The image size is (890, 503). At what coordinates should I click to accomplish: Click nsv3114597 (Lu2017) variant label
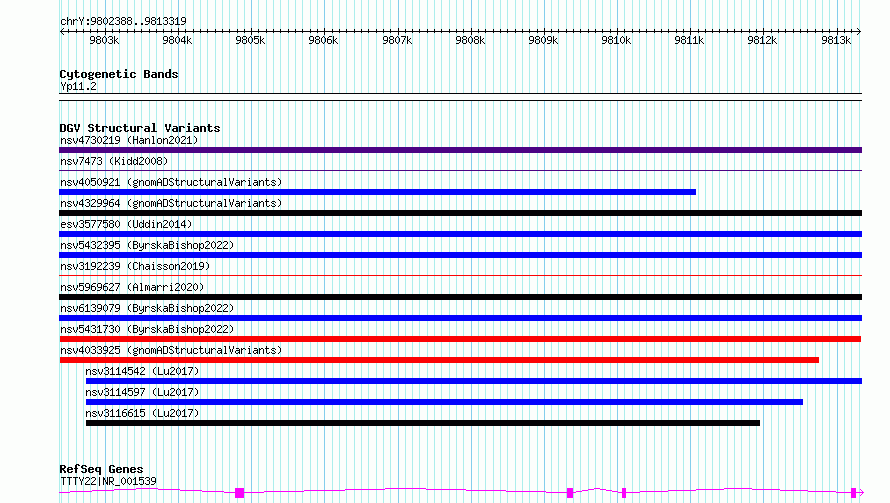pos(142,392)
